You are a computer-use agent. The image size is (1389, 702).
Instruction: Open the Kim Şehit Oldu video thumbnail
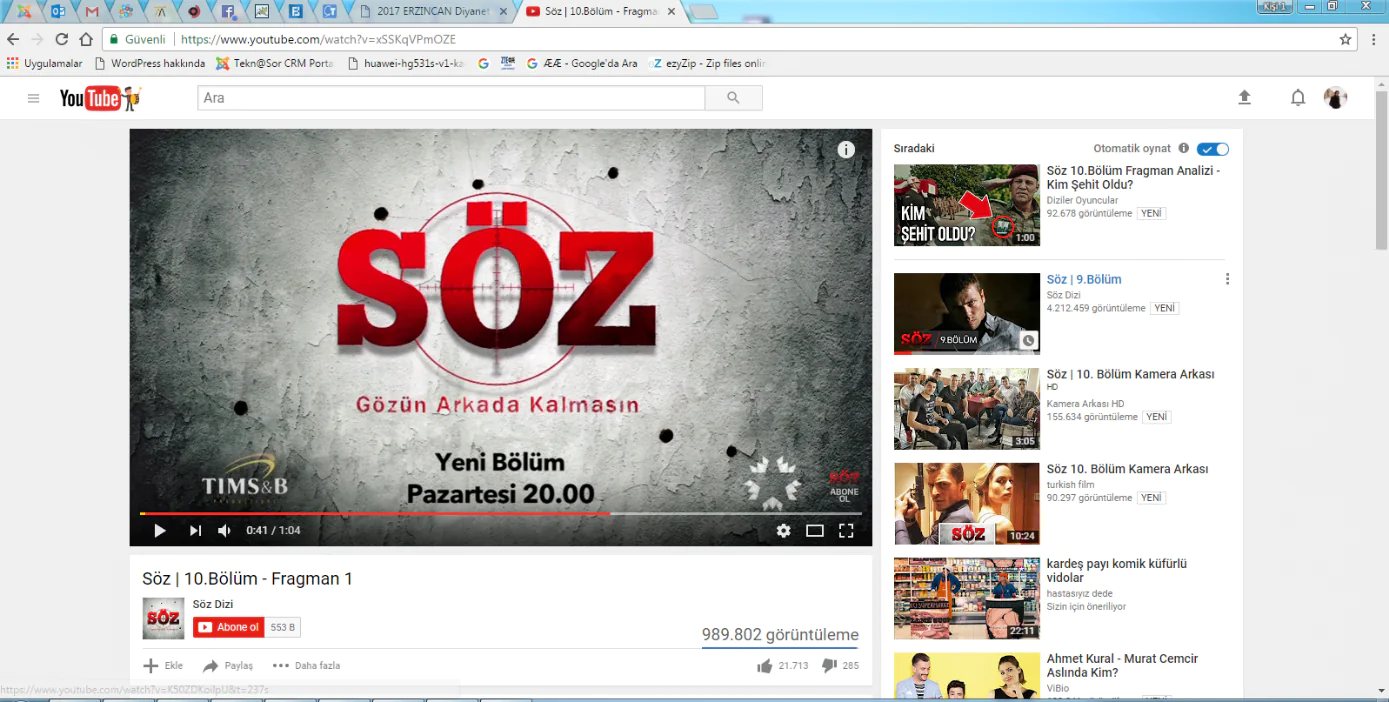coord(967,205)
